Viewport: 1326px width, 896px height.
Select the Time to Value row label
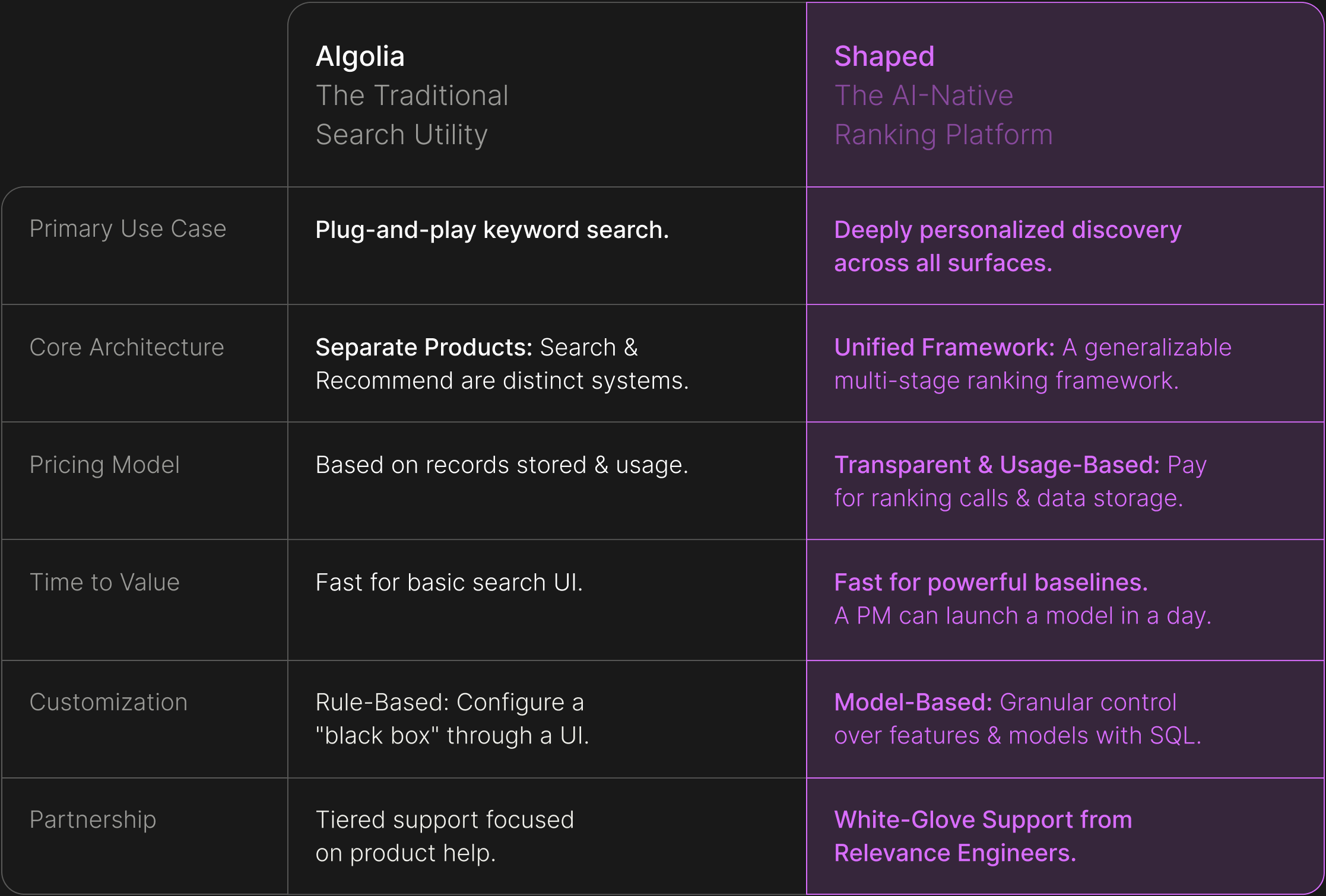tap(104, 582)
